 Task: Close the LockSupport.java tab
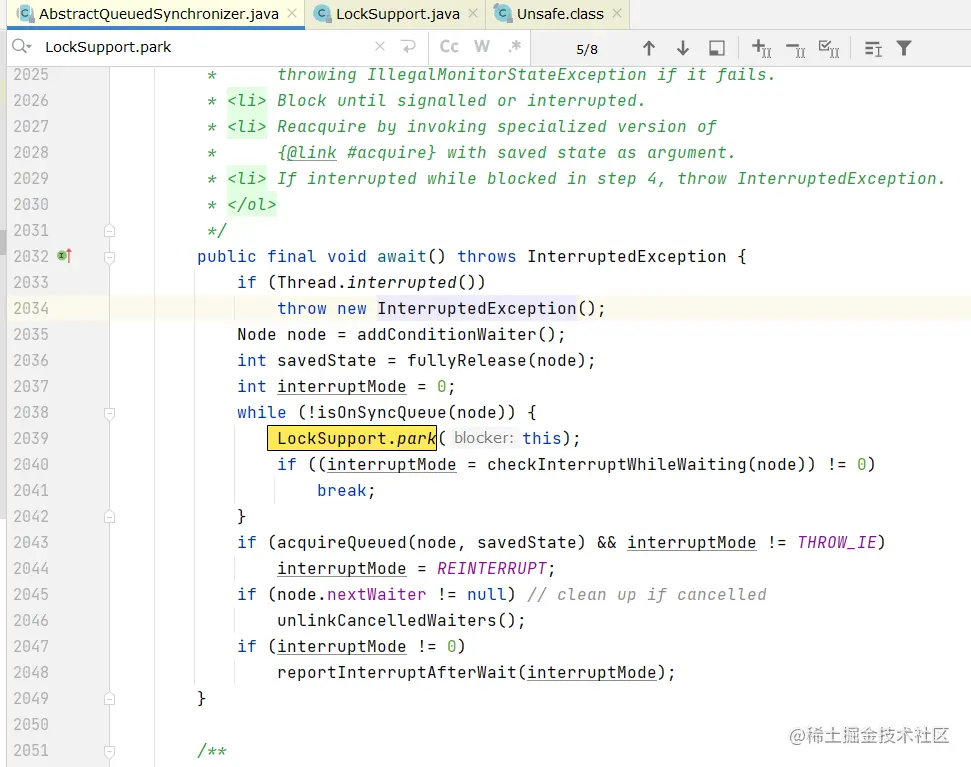tap(473, 13)
